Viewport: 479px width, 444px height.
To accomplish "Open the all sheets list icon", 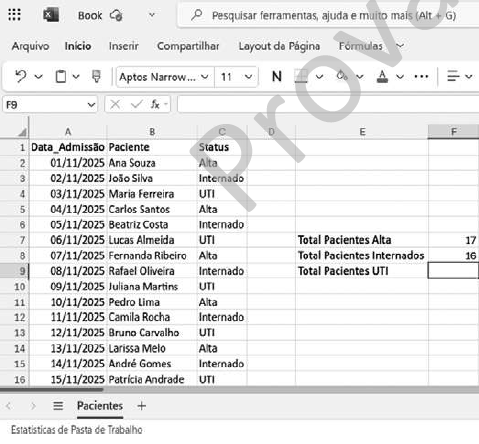I will [x=58, y=406].
